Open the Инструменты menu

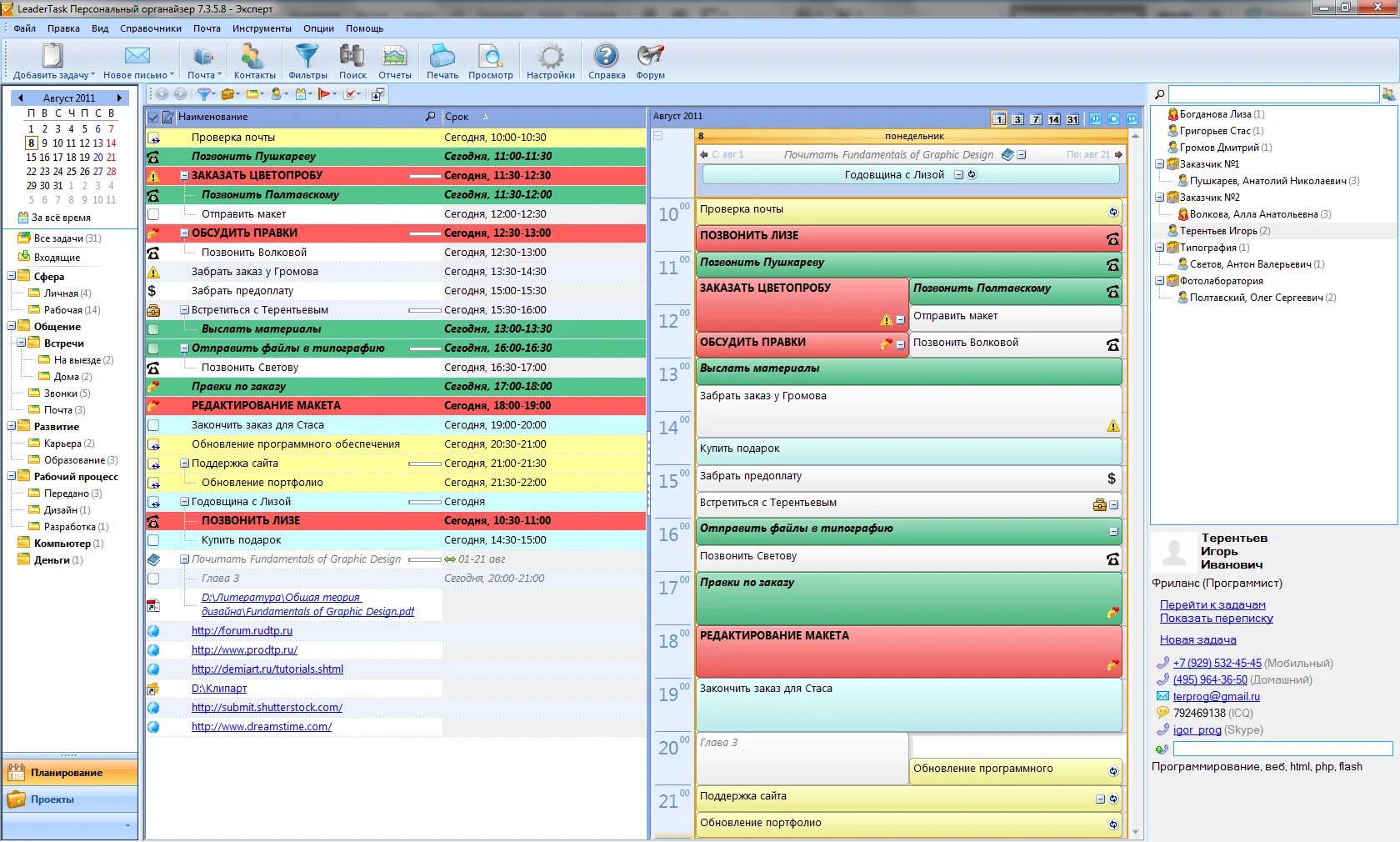262,28
